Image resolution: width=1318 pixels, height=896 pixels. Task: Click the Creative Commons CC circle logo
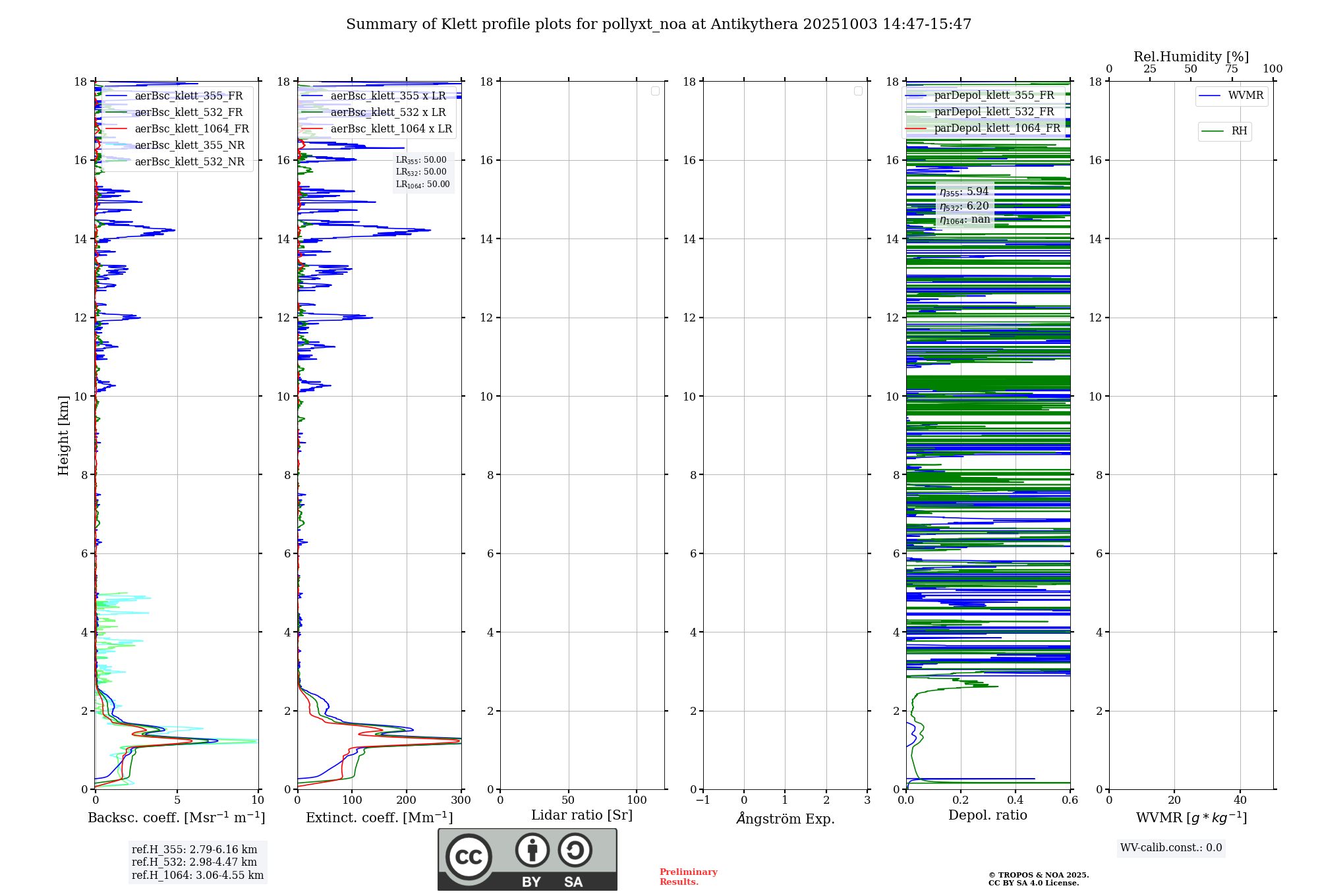click(469, 856)
